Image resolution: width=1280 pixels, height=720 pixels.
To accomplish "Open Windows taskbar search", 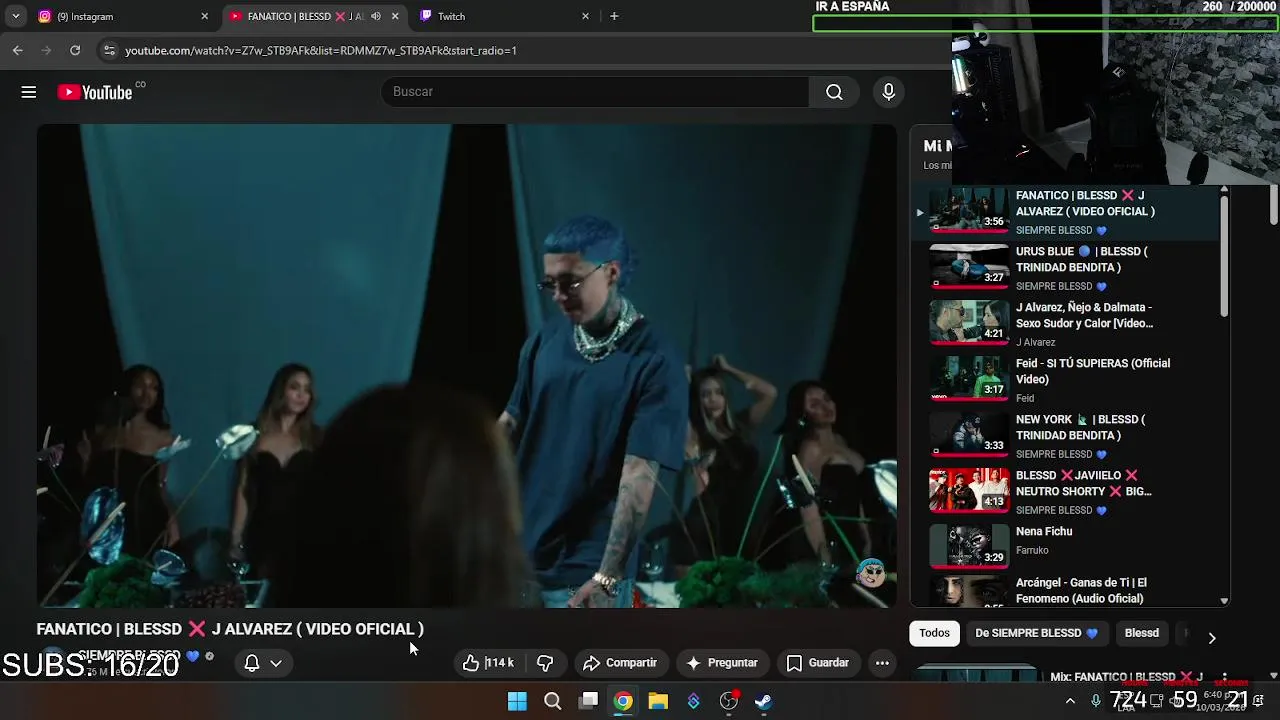I will click(x=552, y=701).
